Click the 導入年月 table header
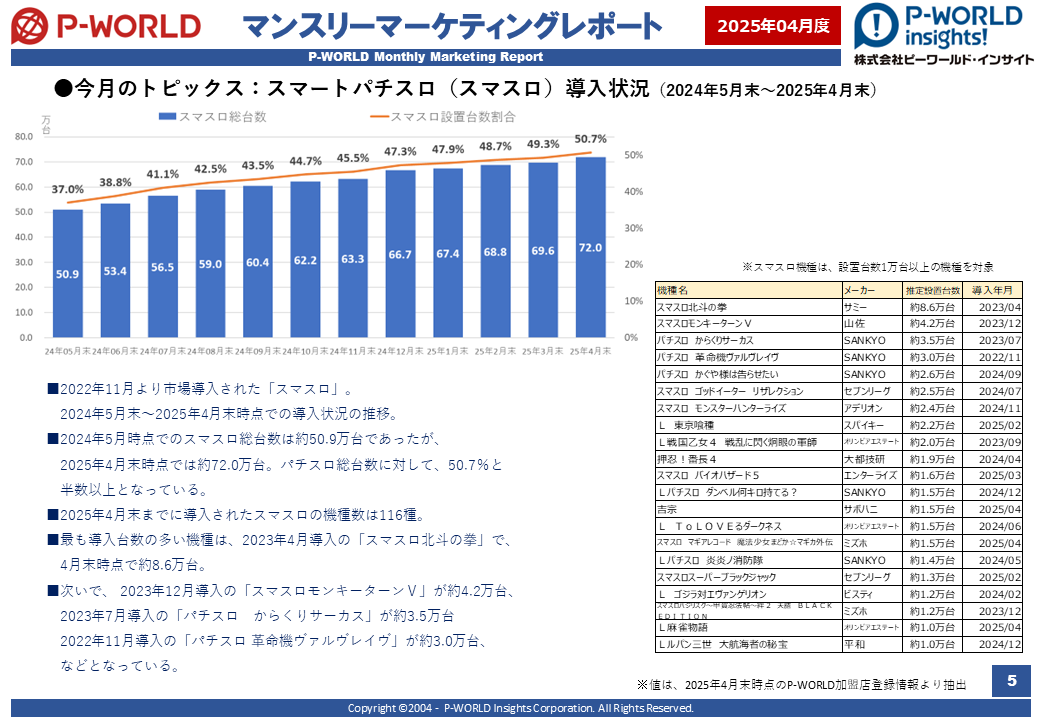 (992, 290)
